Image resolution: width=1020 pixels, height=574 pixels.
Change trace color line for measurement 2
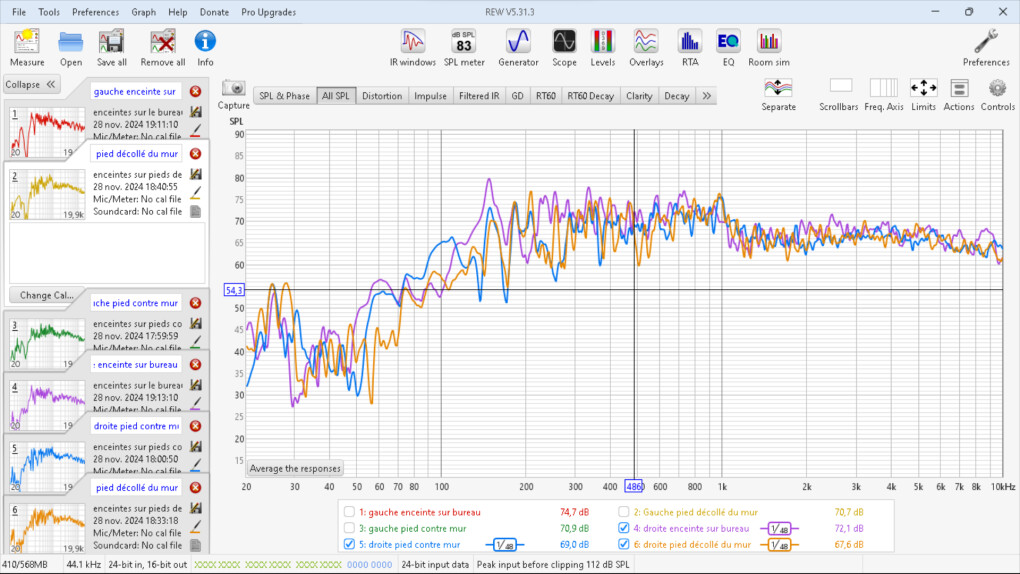pyautogui.click(x=196, y=193)
